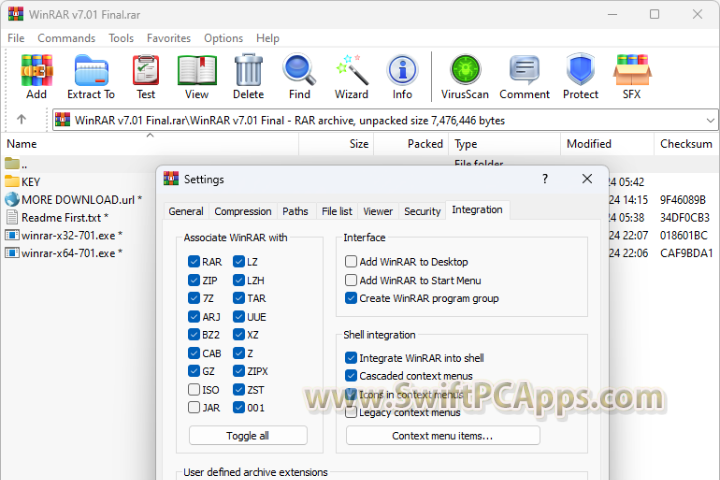The image size is (720, 480).
Task: Sort by the Type column header
Action: pos(505,144)
